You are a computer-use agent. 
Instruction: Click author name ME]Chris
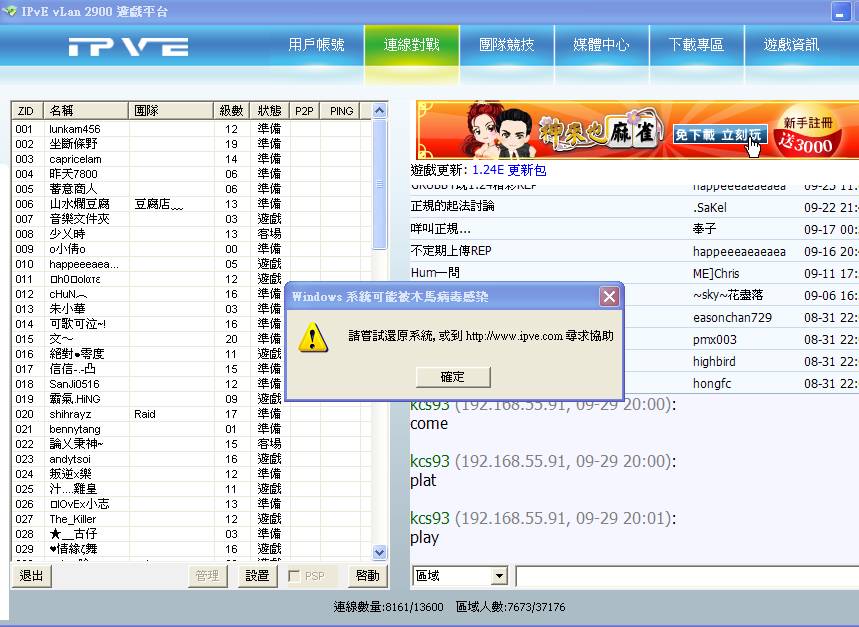716,273
